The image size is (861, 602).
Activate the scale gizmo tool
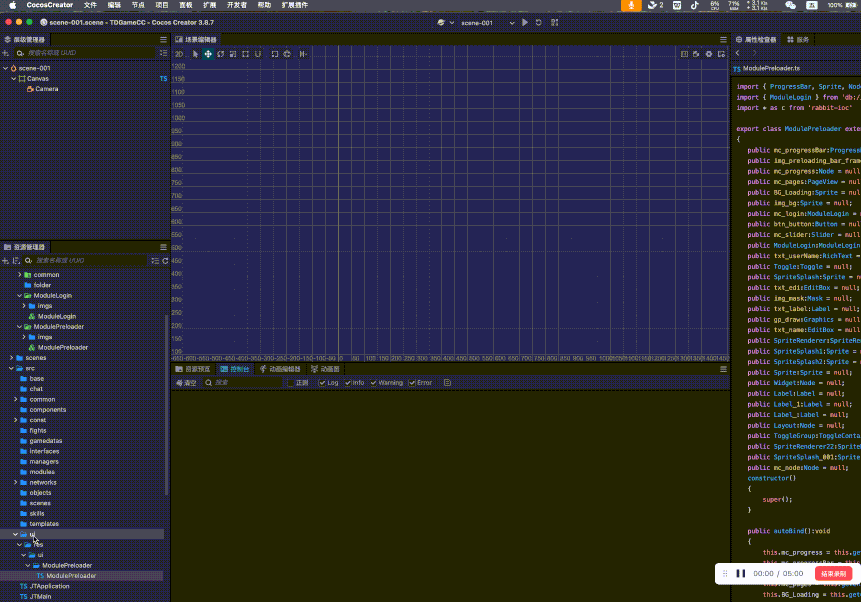coord(233,54)
